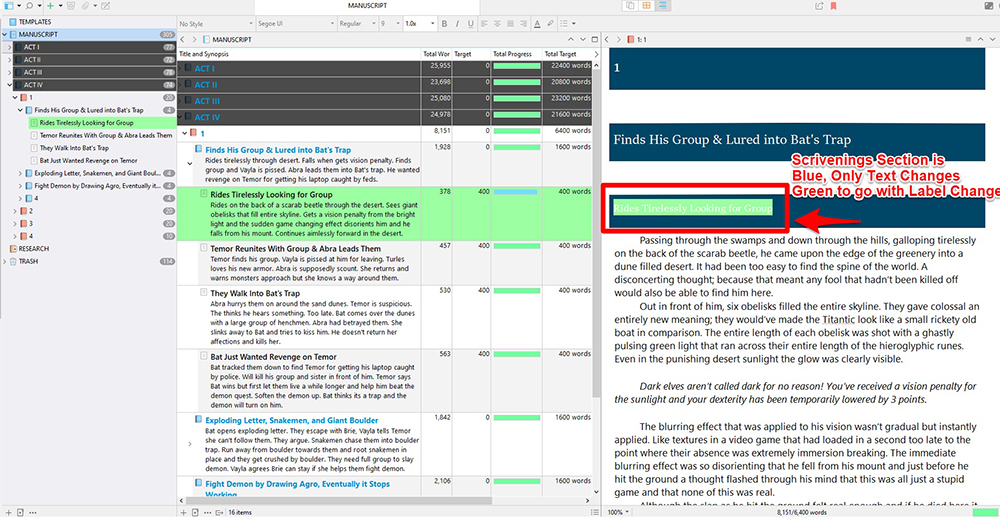Viewport: 1000px width, 523px height.
Task: Open the font size 9 dropdown
Action: point(390,24)
